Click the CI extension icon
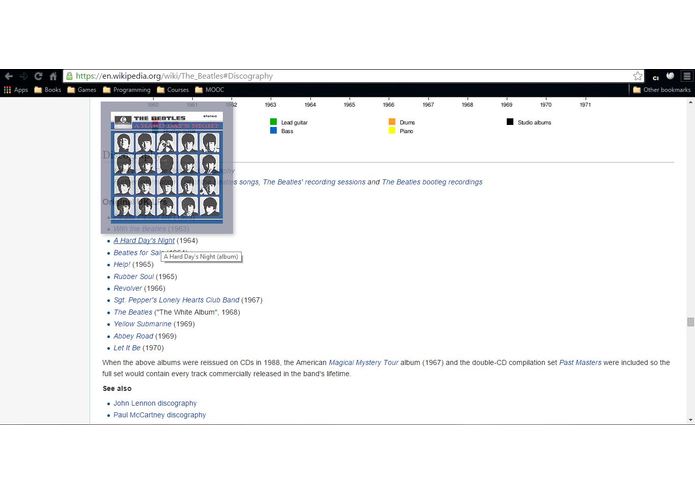Viewport: 695px width, 494px height. 656,78
